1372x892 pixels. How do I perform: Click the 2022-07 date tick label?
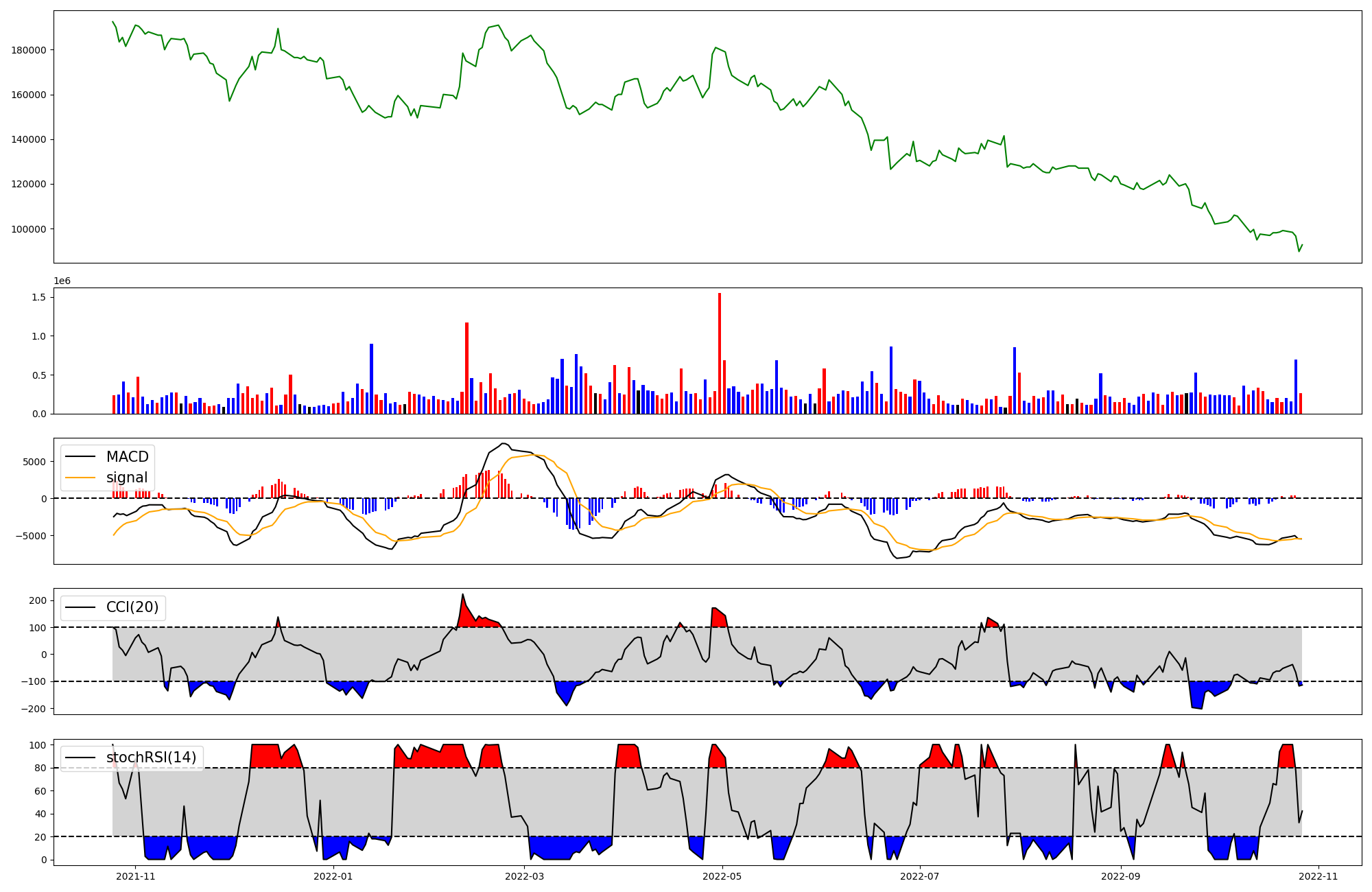pyautogui.click(x=919, y=876)
